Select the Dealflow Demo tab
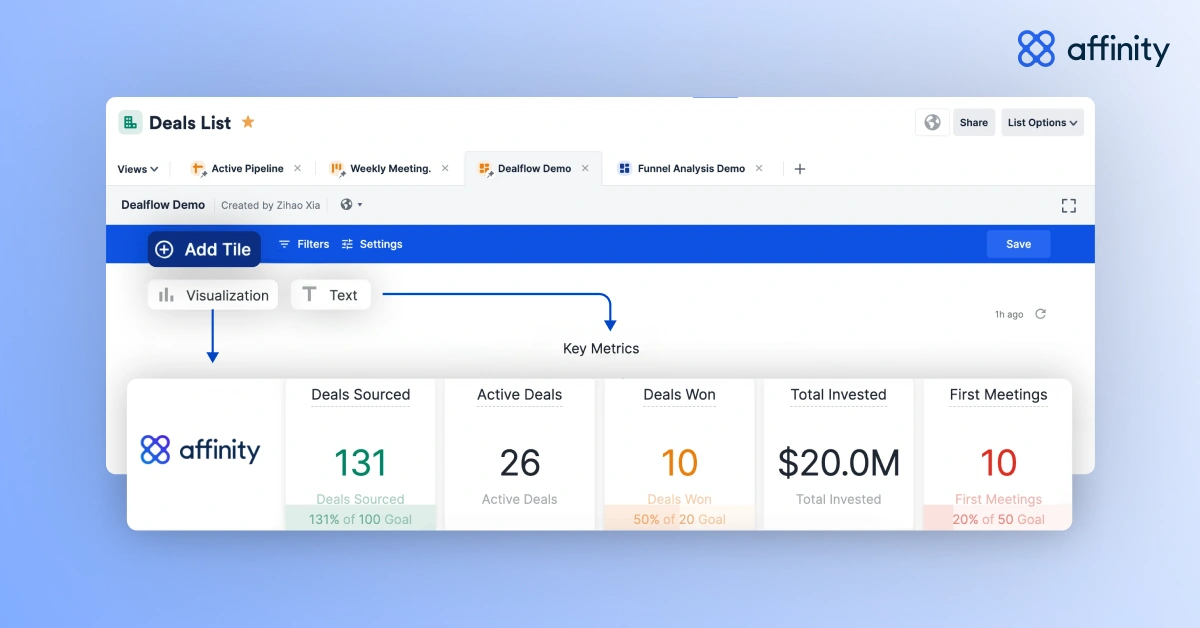Image resolution: width=1200 pixels, height=628 pixels. pyautogui.click(x=534, y=169)
